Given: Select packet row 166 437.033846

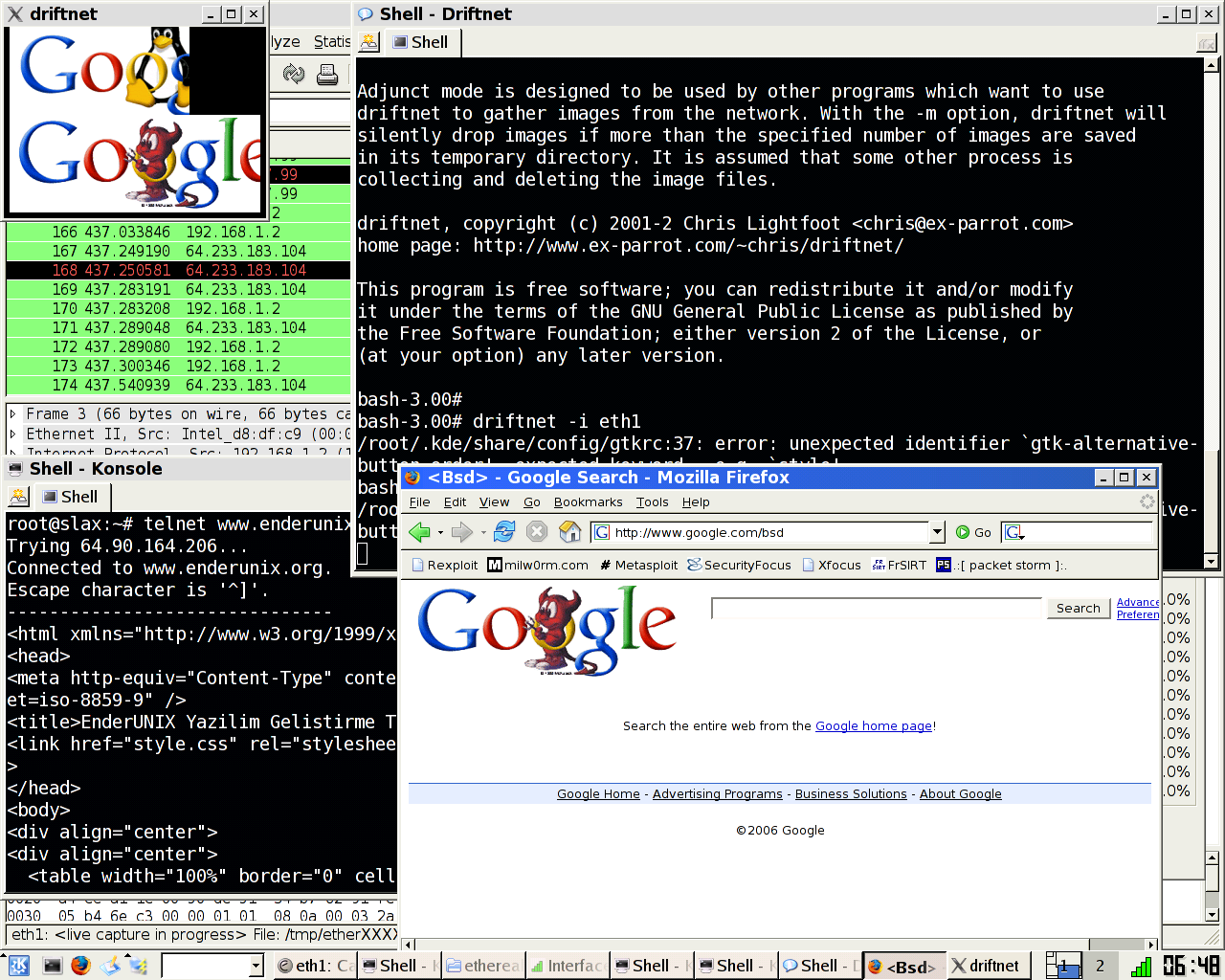Looking at the screenshot, I should click(178, 232).
